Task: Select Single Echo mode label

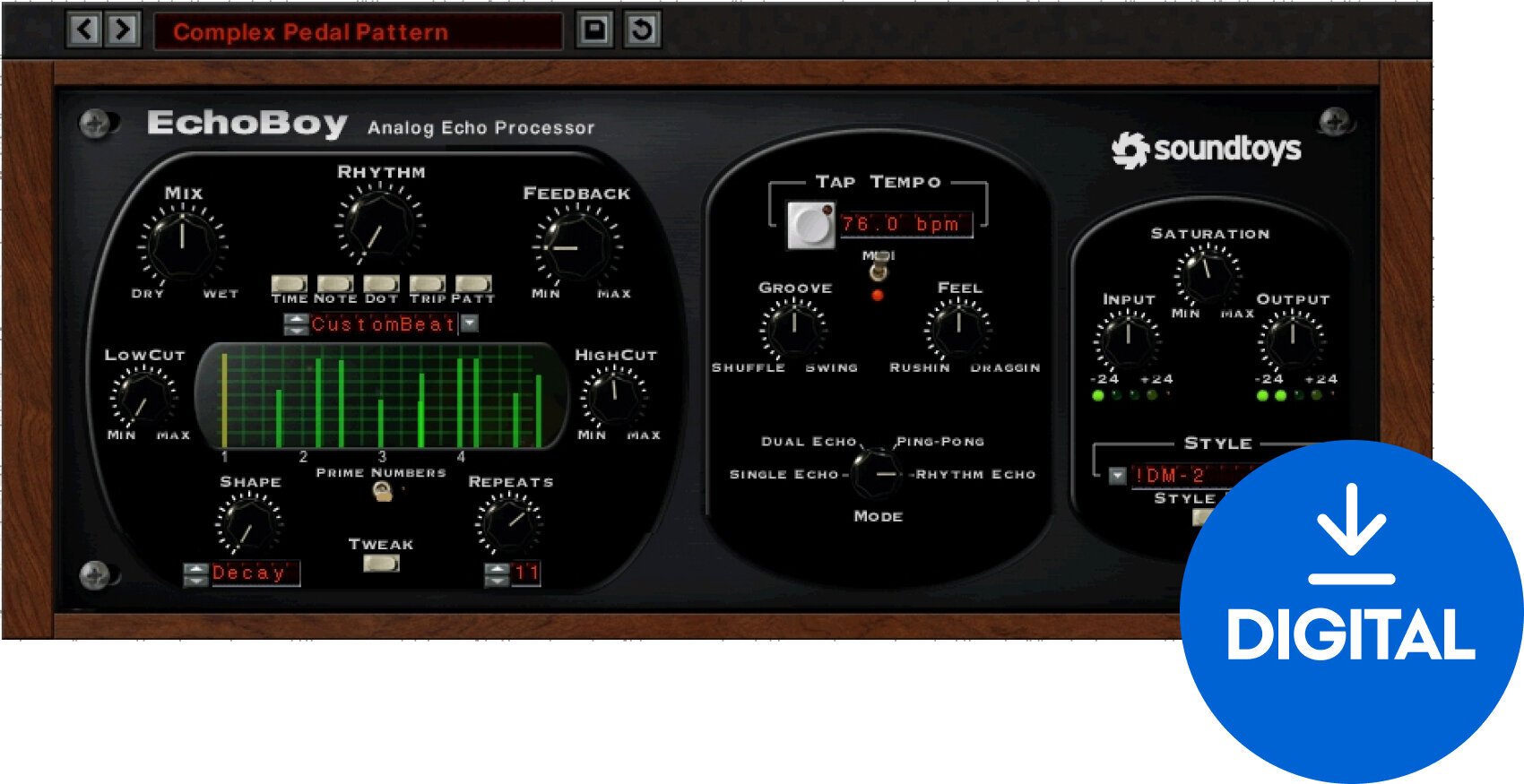Action: click(784, 474)
